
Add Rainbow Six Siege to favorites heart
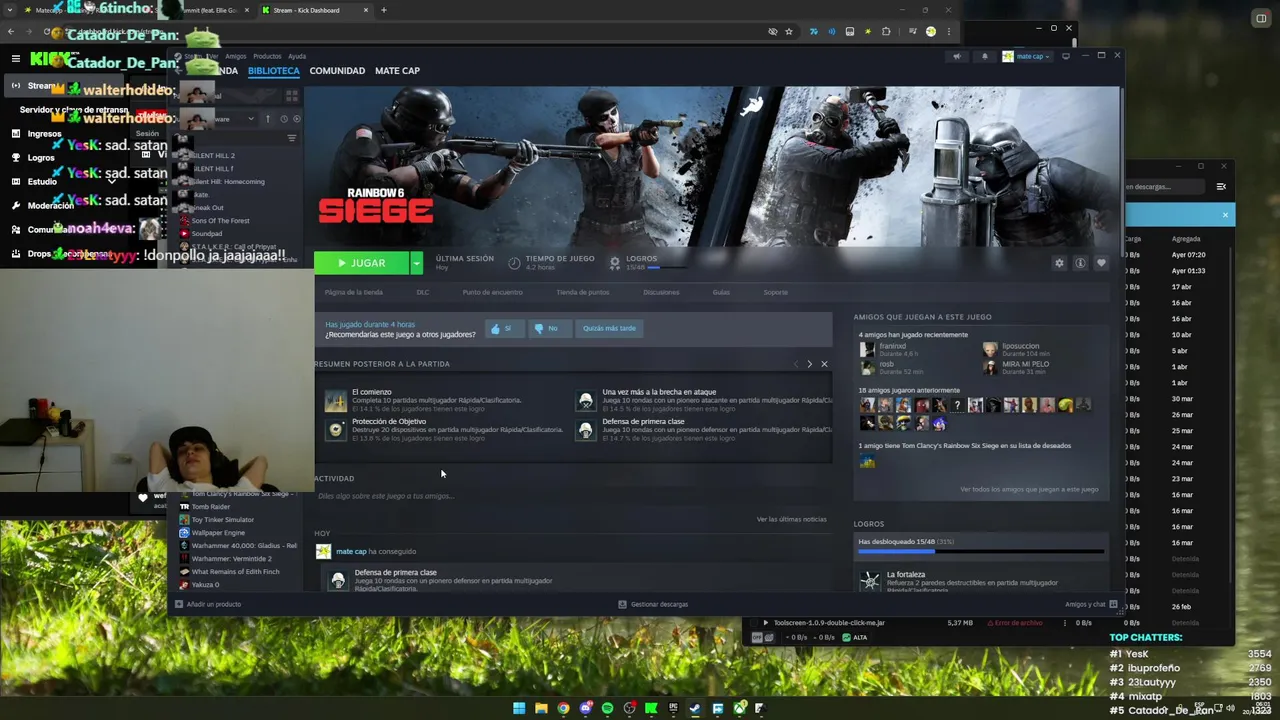1101,263
